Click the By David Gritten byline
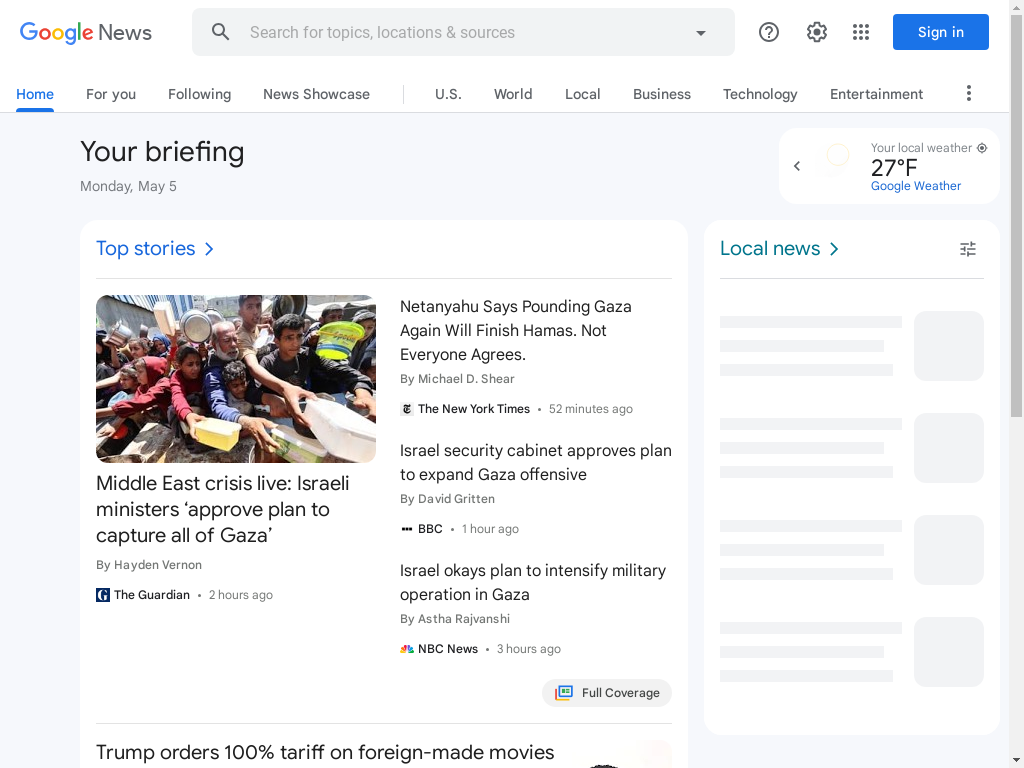The image size is (1024, 768). pos(447,499)
